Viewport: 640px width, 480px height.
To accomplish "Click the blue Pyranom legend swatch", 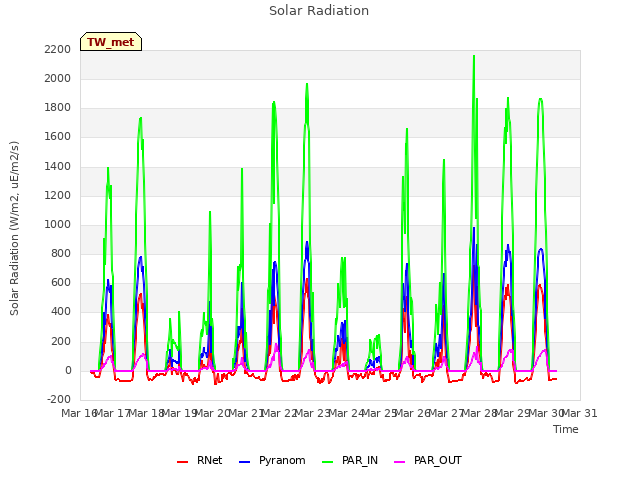I will point(244,462).
